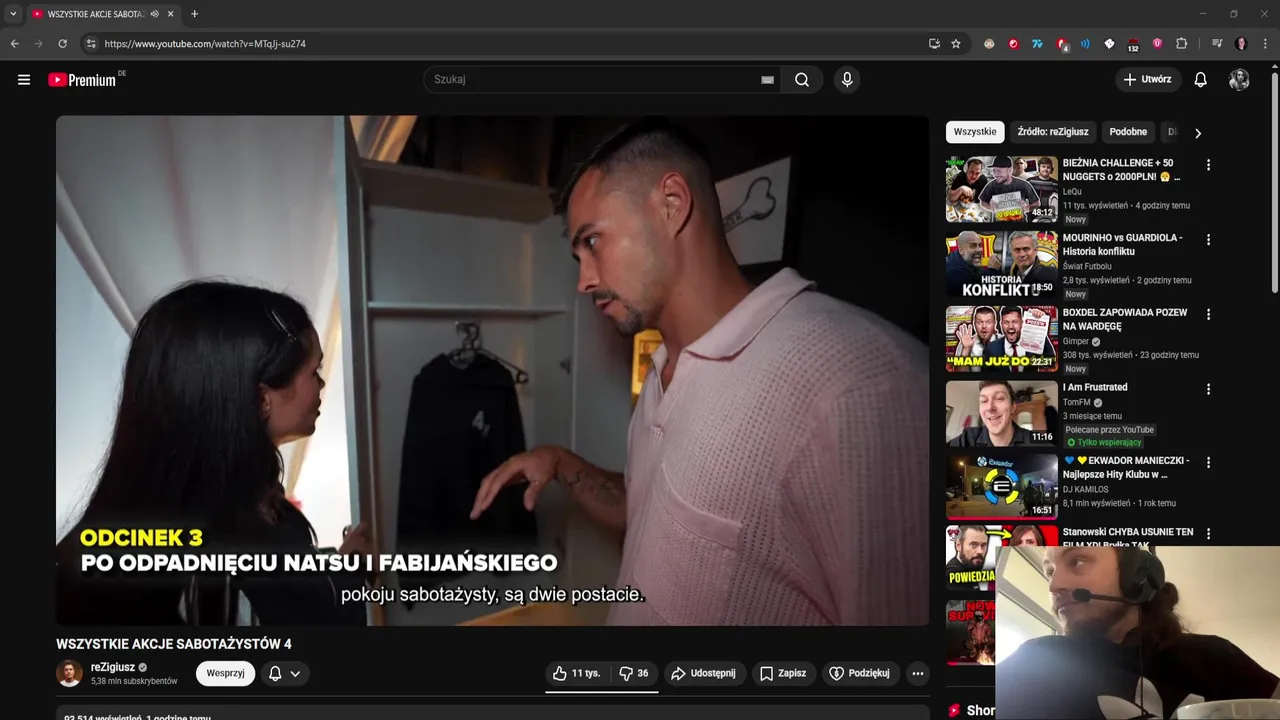The image size is (1280, 720).
Task: Mute the tab via speaker icon
Action: coord(154,14)
